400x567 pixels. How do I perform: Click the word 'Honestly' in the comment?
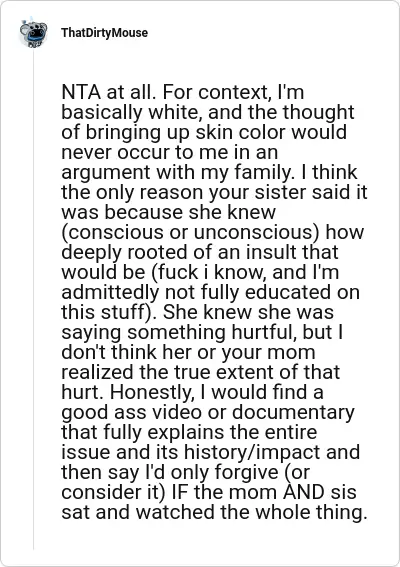click(150, 392)
